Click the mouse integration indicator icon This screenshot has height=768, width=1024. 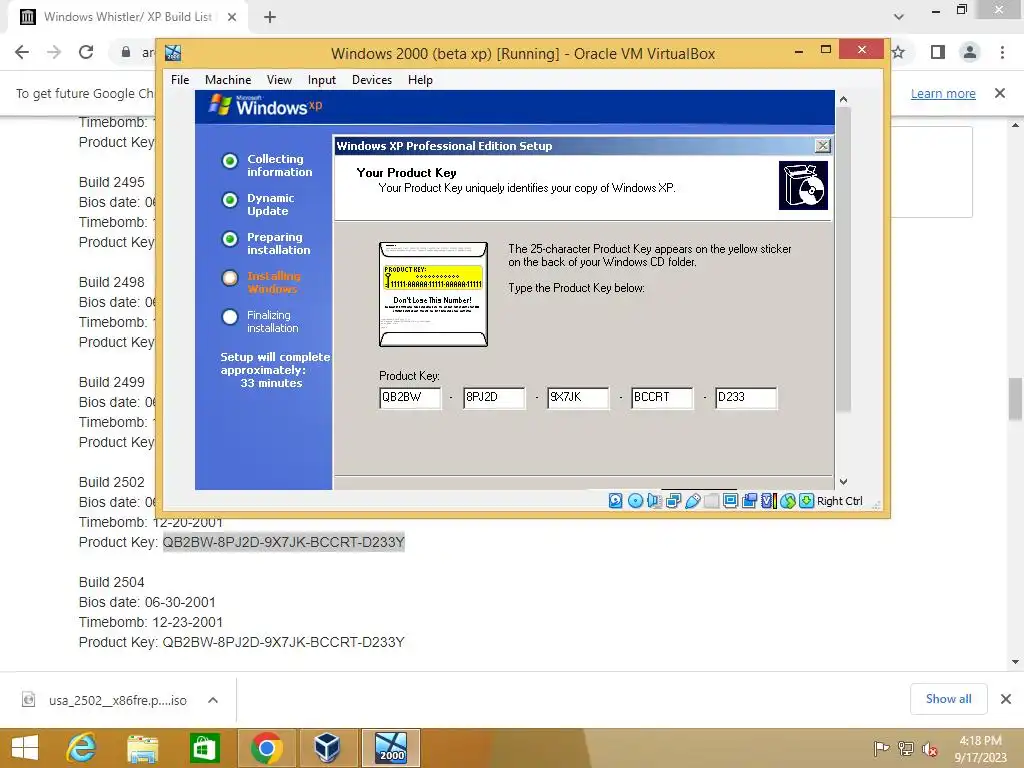788,501
